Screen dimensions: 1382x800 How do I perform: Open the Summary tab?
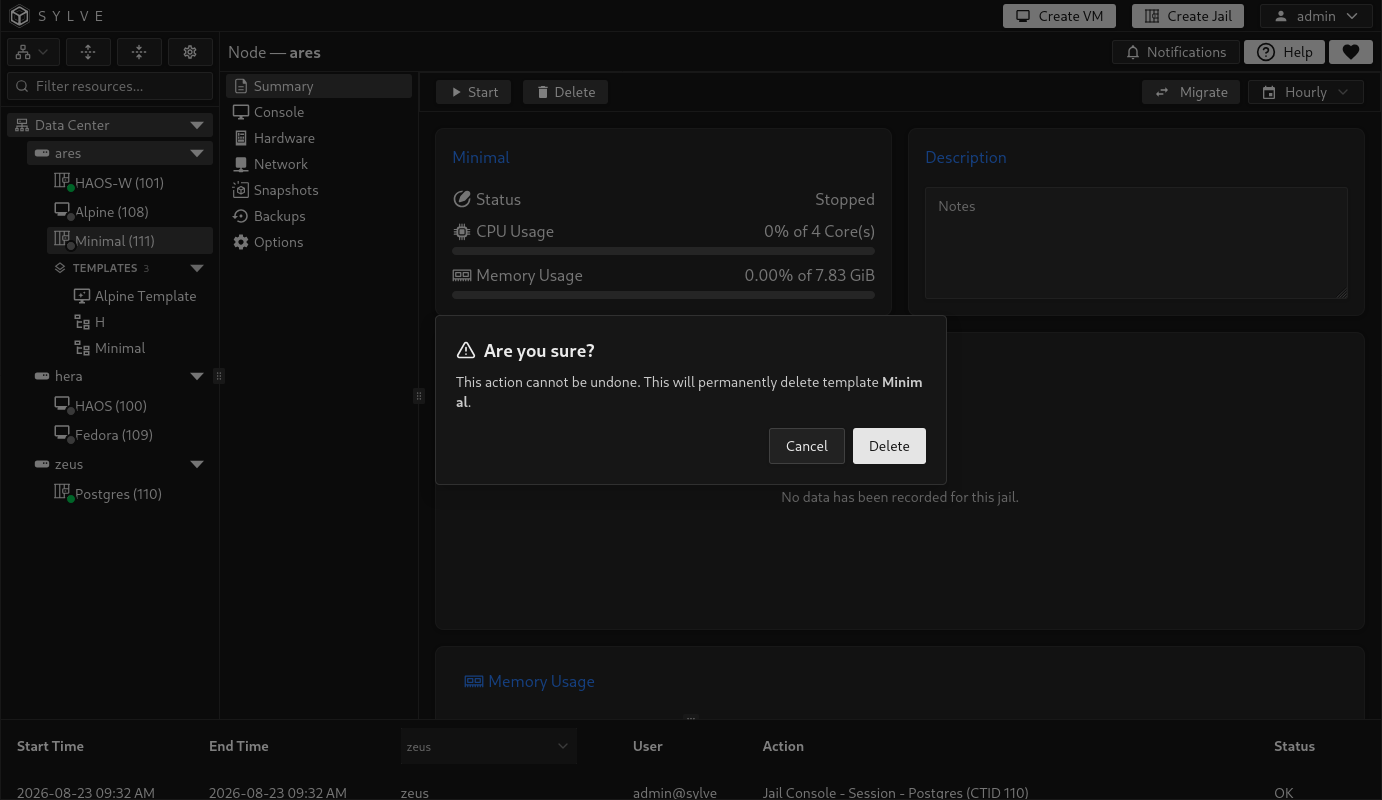coord(319,86)
